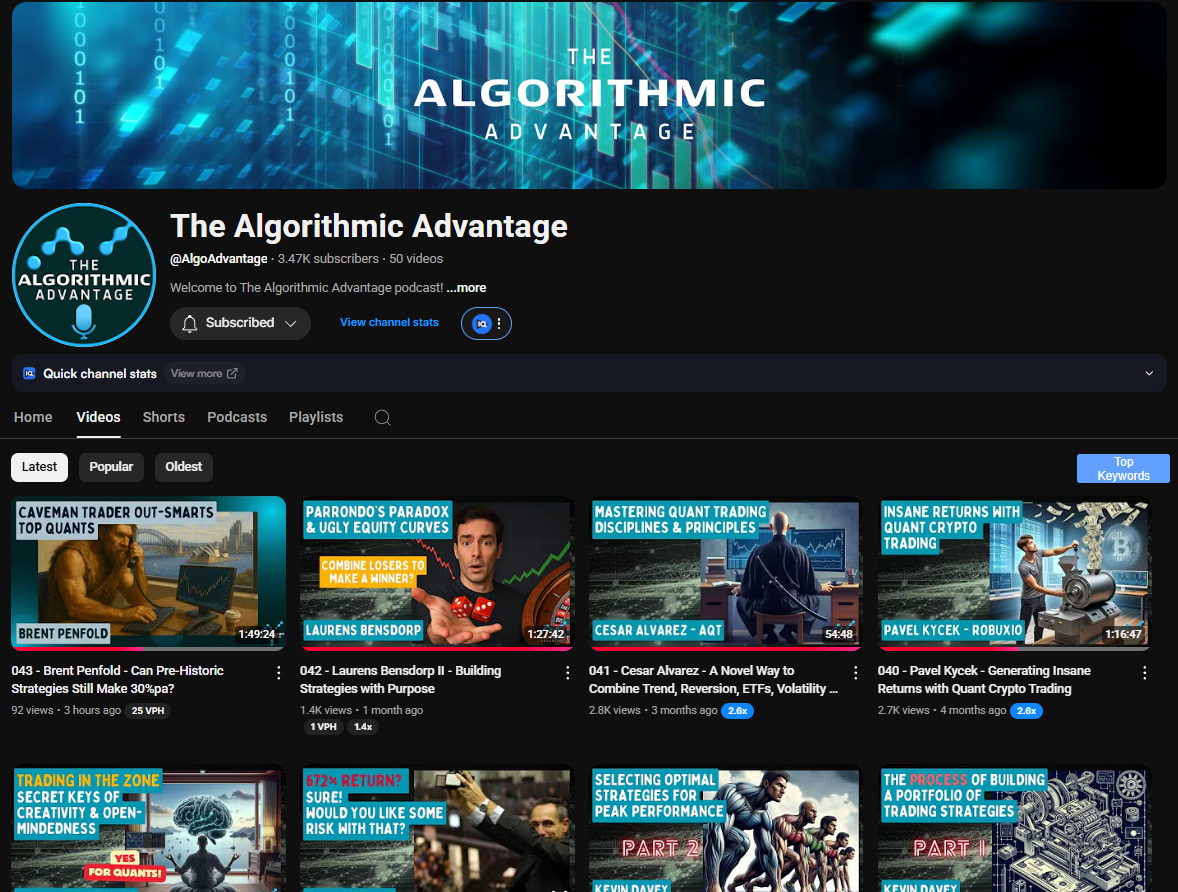Click the channel avatar logo
Viewport: 1178px width, 892px height.
(x=84, y=275)
